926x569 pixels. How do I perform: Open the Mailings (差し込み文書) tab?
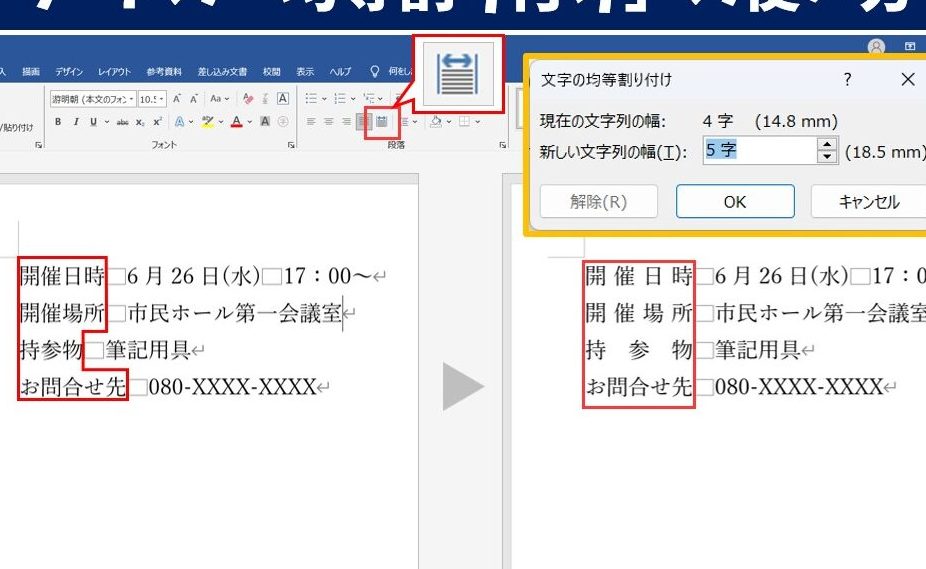click(x=223, y=71)
